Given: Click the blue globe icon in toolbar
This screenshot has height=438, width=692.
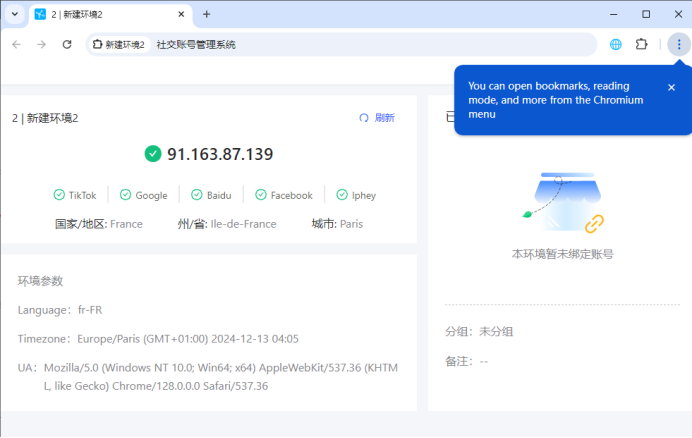Looking at the screenshot, I should pos(616,45).
